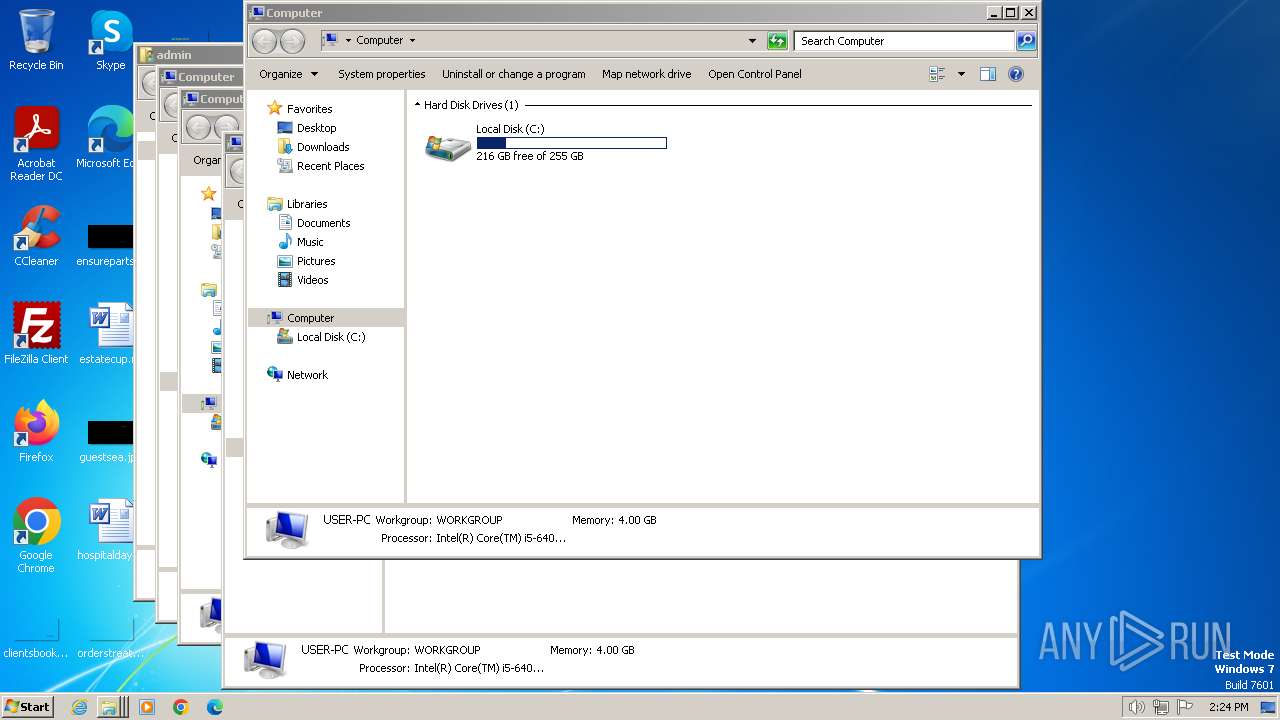This screenshot has height=720, width=1280.
Task: Open the hospitalday document icon
Action: coord(108,529)
